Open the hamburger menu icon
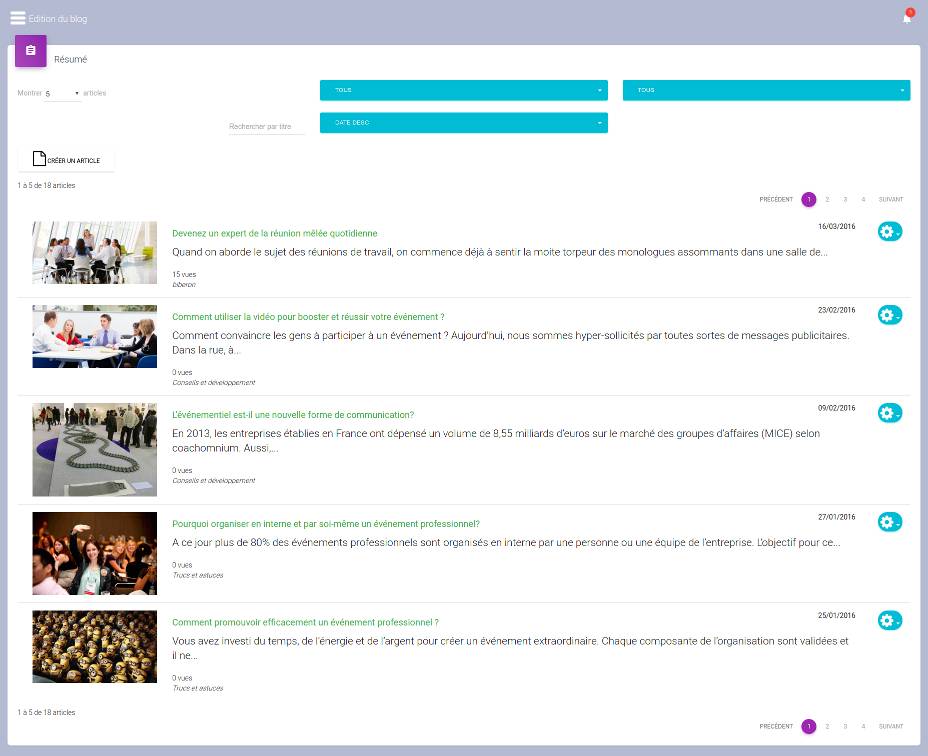928x756 pixels. click(x=18, y=18)
